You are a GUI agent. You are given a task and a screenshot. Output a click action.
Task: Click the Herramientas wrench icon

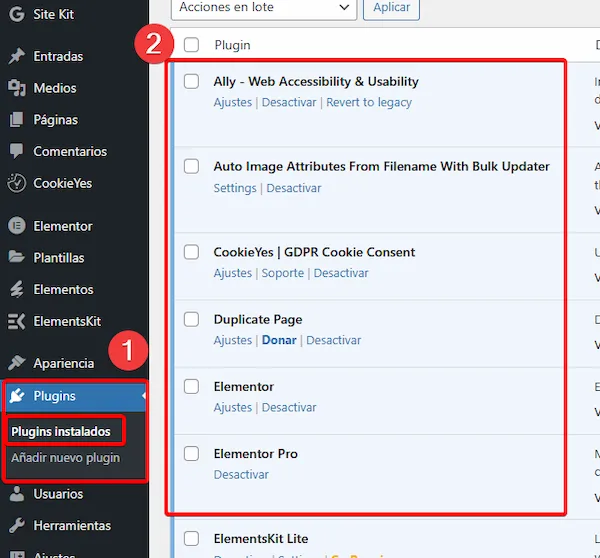(17, 525)
